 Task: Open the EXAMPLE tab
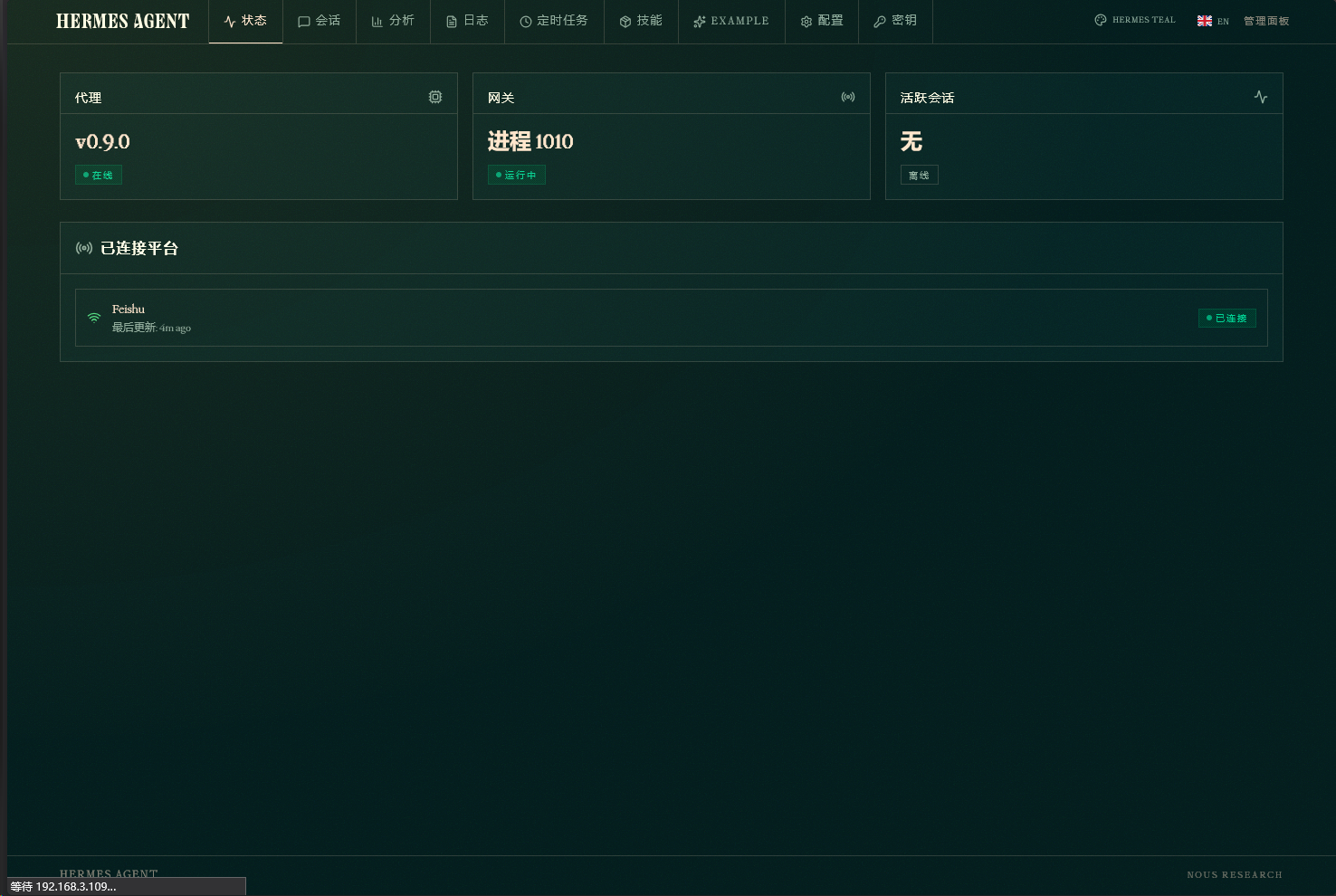pyautogui.click(x=731, y=21)
